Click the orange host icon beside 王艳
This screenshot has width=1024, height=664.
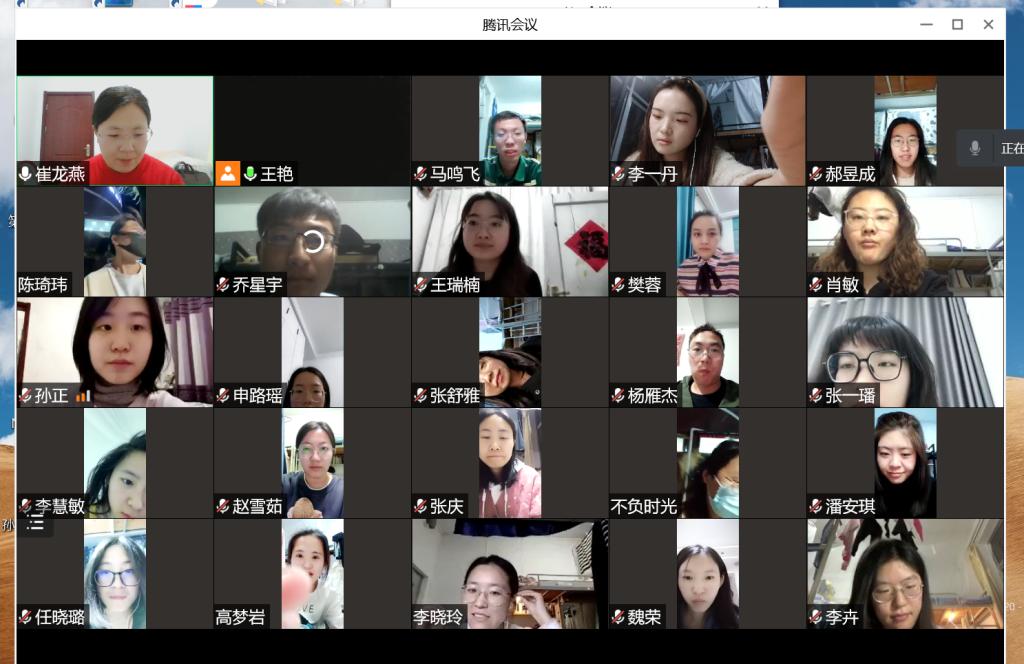click(x=228, y=174)
